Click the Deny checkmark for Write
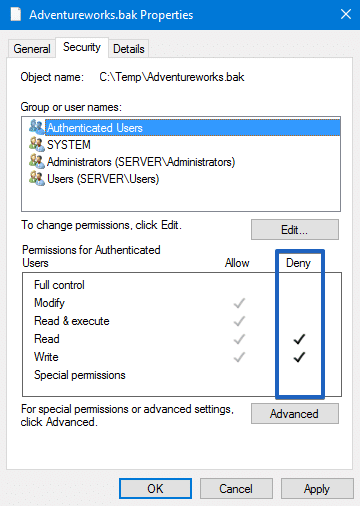Image resolution: width=360 pixels, height=506 pixels. pos(299,357)
